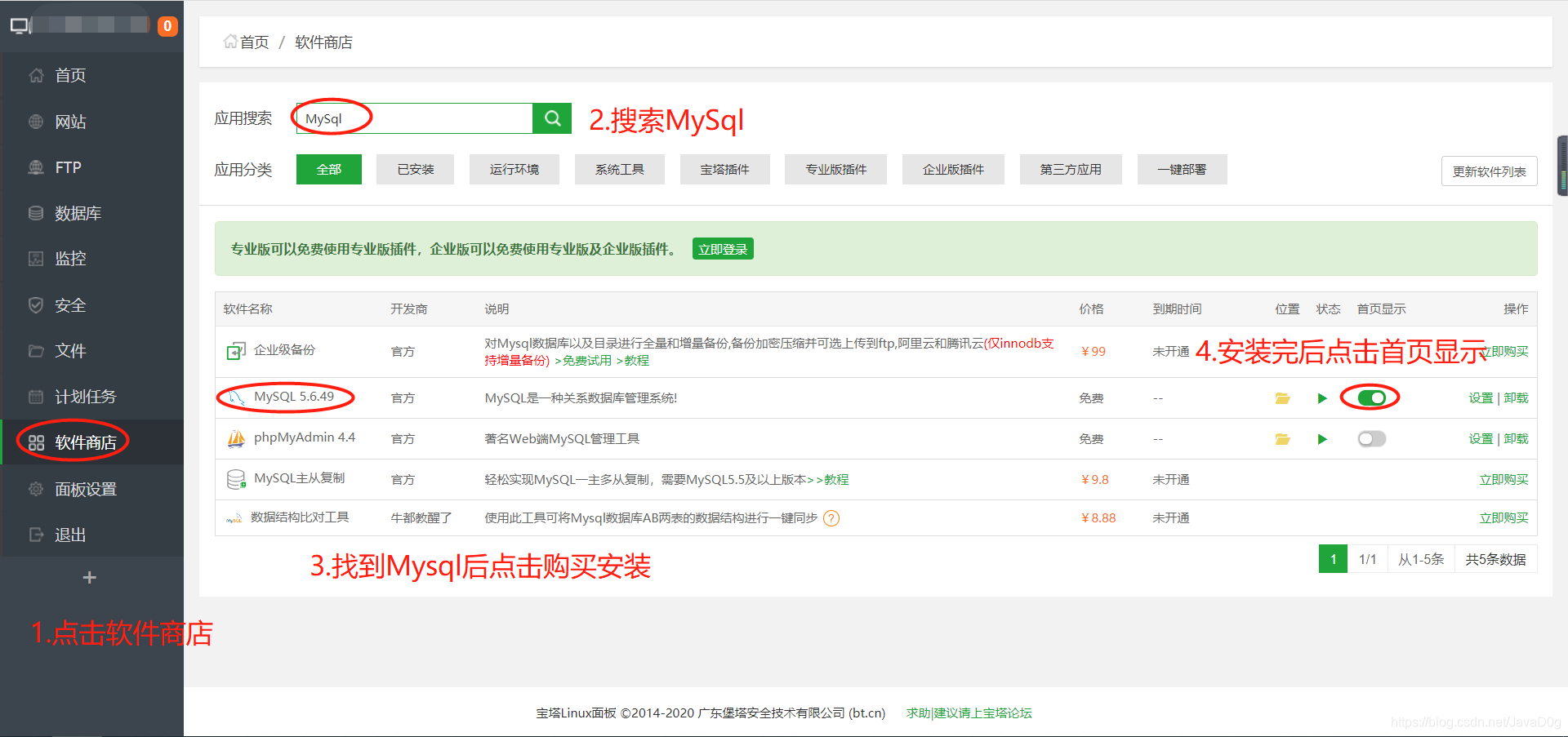Click the 免费试用 link in 企业级备份 row
1568x737 pixels.
pyautogui.click(x=586, y=361)
